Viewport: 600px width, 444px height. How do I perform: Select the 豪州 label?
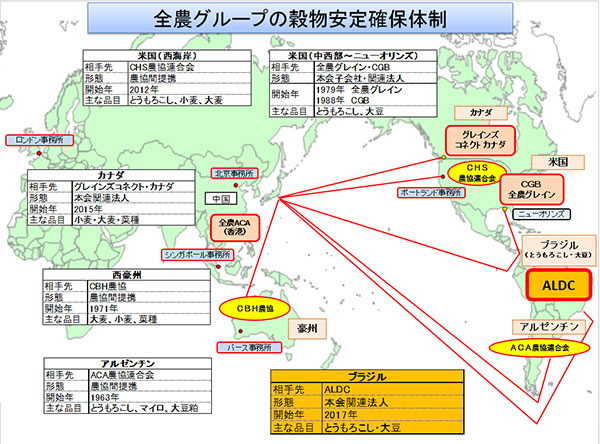tap(307, 328)
